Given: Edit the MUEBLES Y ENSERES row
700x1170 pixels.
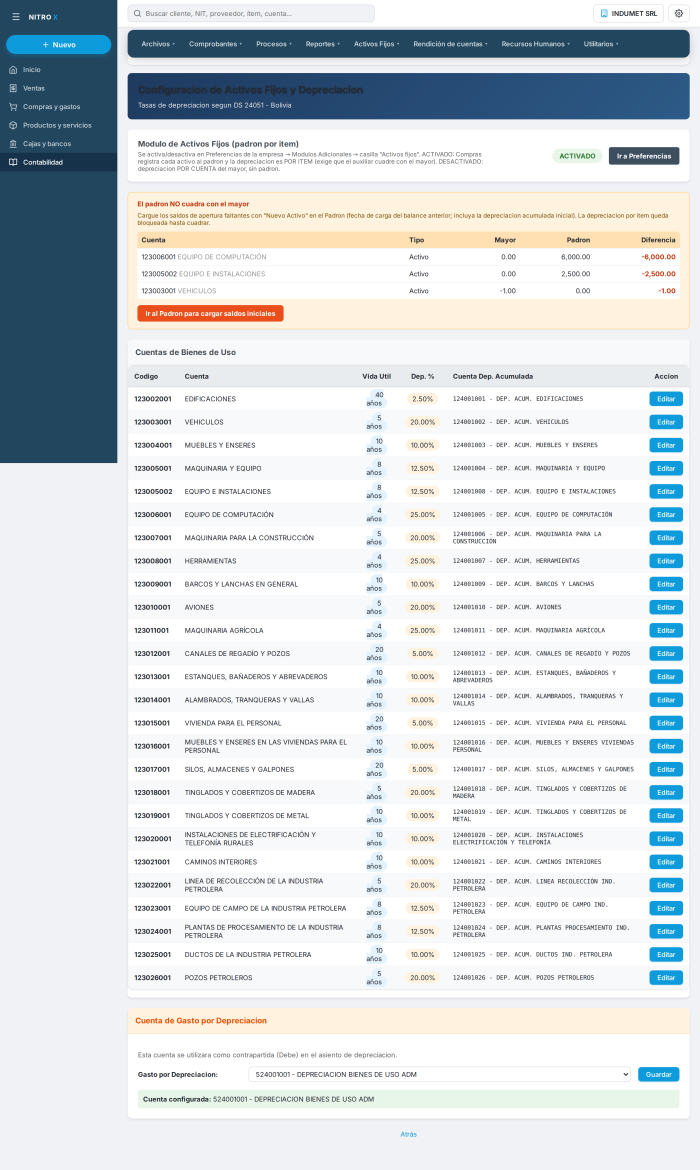Looking at the screenshot, I should click(x=666, y=445).
